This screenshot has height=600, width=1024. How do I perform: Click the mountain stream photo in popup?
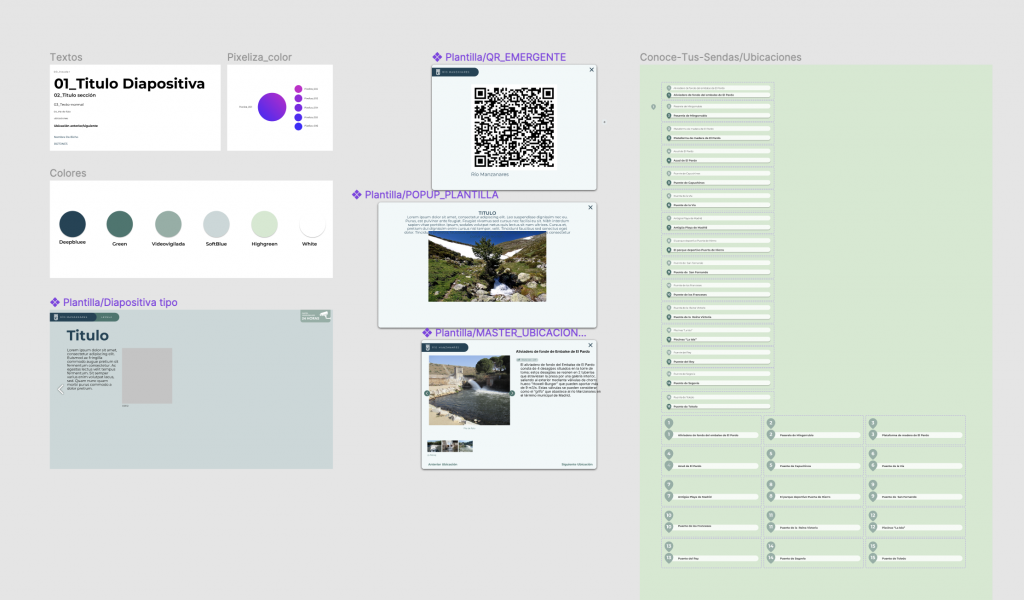(487, 267)
